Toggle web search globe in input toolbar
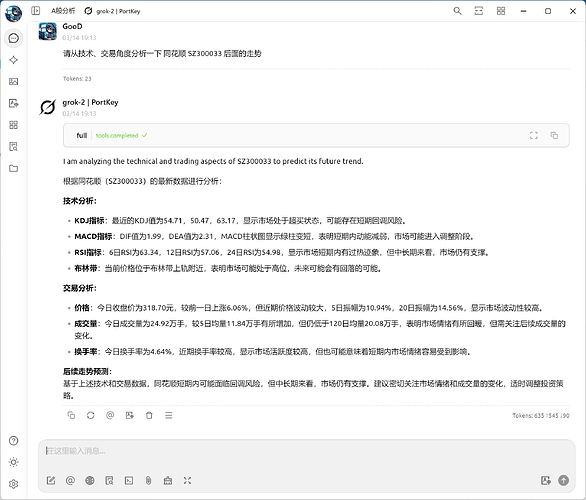586x500 pixels. [x=90, y=481]
